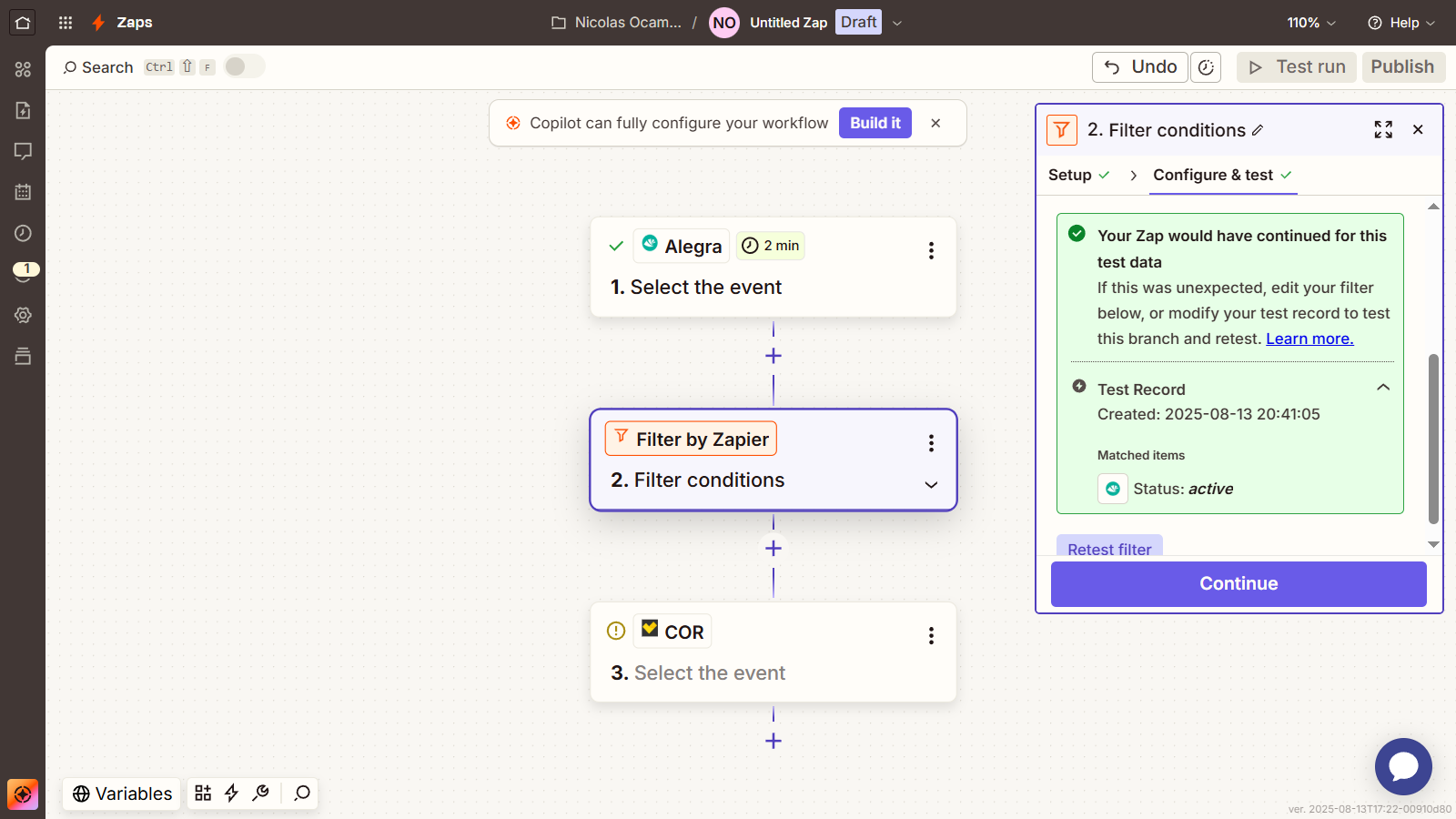Add step after COR step
Viewport: 1456px width, 819px height.
point(773,741)
